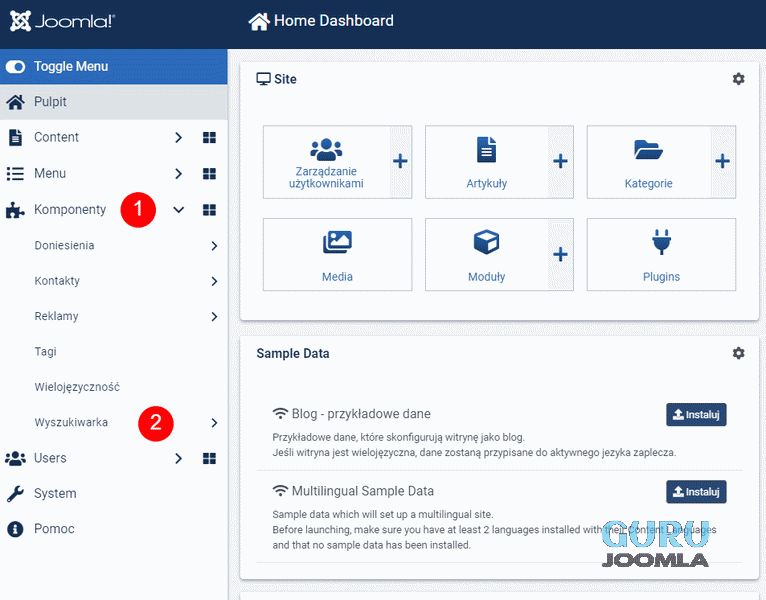Select Doniesienia in the components list
Image resolution: width=766 pixels, height=600 pixels.
click(x=64, y=245)
